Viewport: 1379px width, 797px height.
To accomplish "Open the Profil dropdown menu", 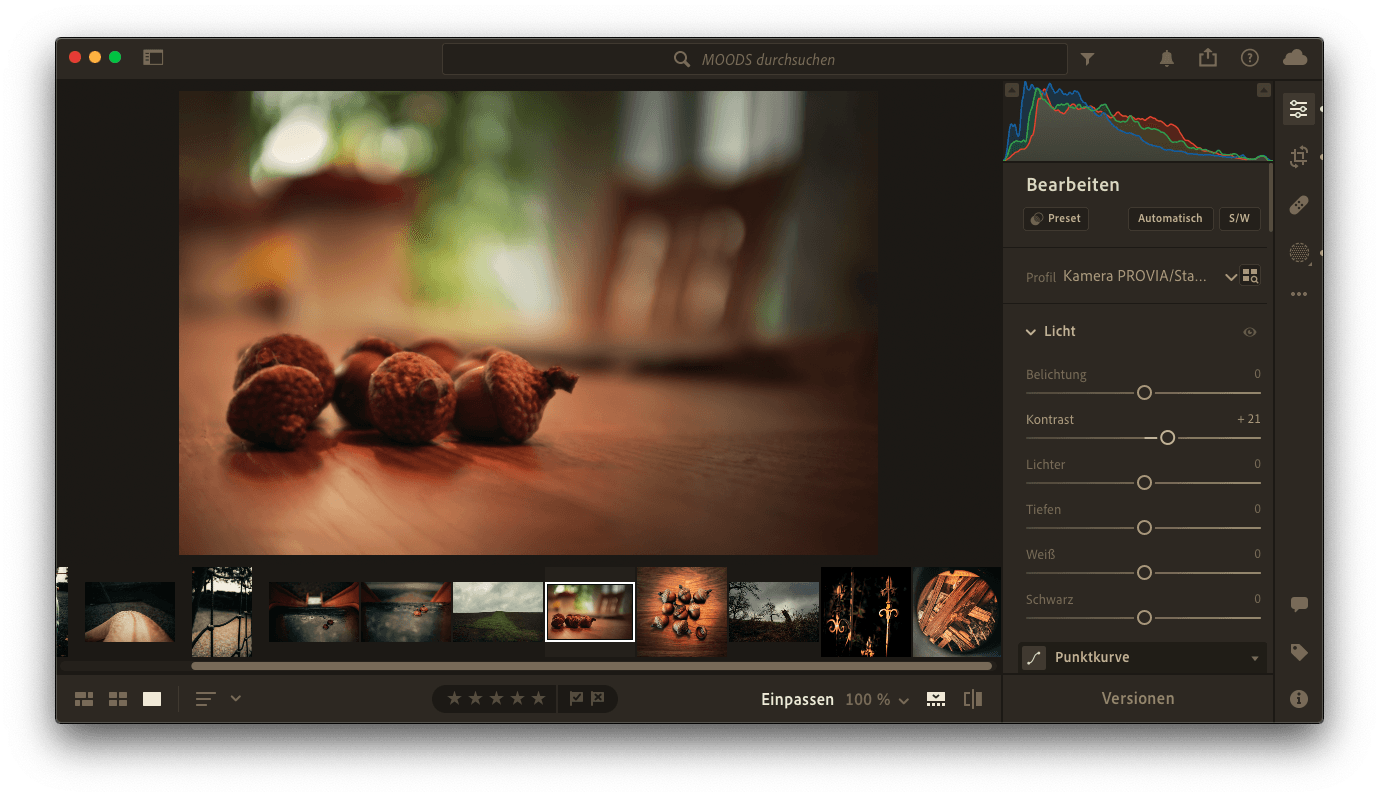I will click(1231, 277).
